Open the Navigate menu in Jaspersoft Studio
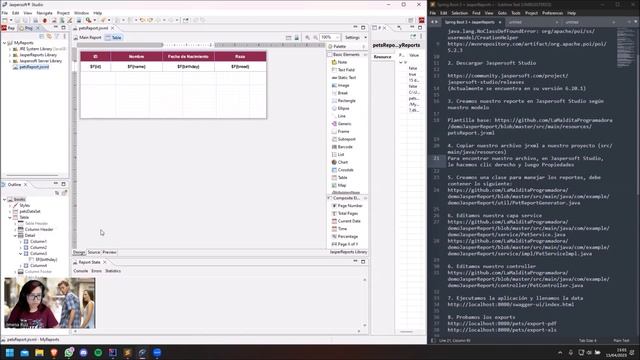640x360 pixels. [44, 13]
